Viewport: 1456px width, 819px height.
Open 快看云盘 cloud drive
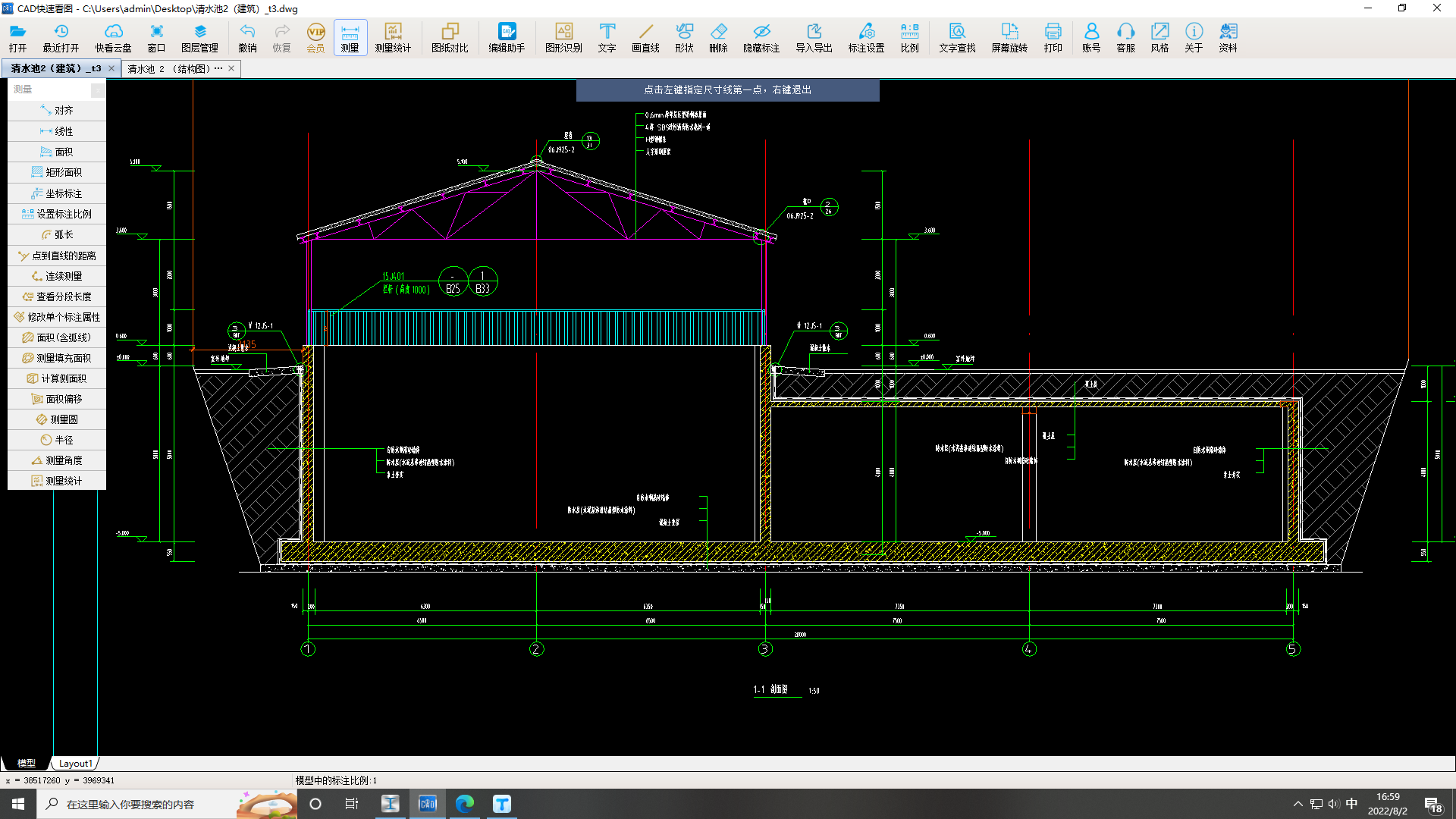[x=113, y=38]
